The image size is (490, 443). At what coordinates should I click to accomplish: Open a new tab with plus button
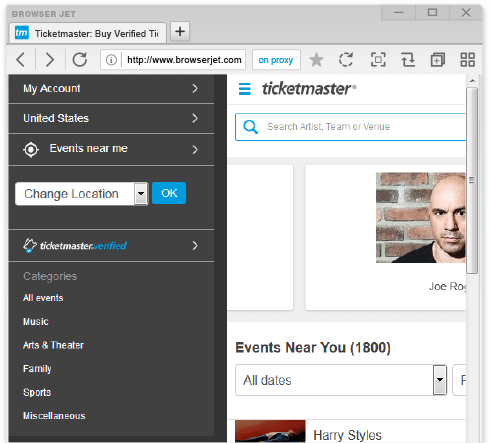click(180, 32)
